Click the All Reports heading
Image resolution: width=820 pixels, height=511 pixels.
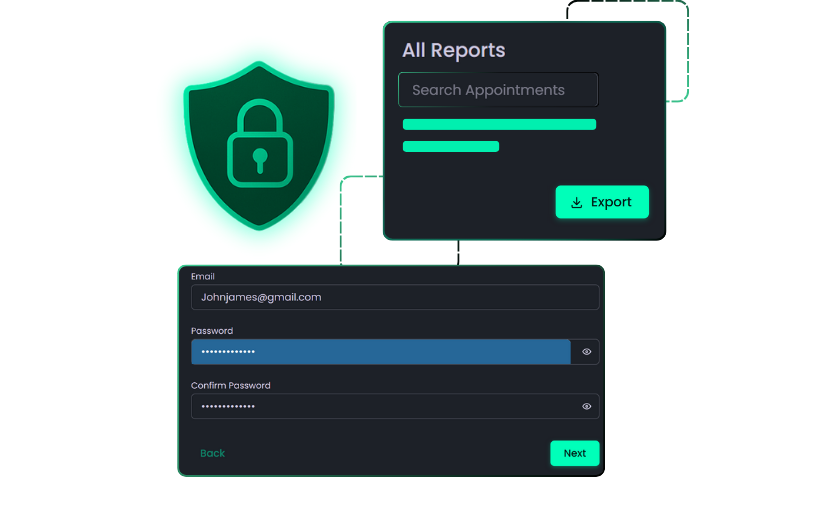(x=453, y=50)
